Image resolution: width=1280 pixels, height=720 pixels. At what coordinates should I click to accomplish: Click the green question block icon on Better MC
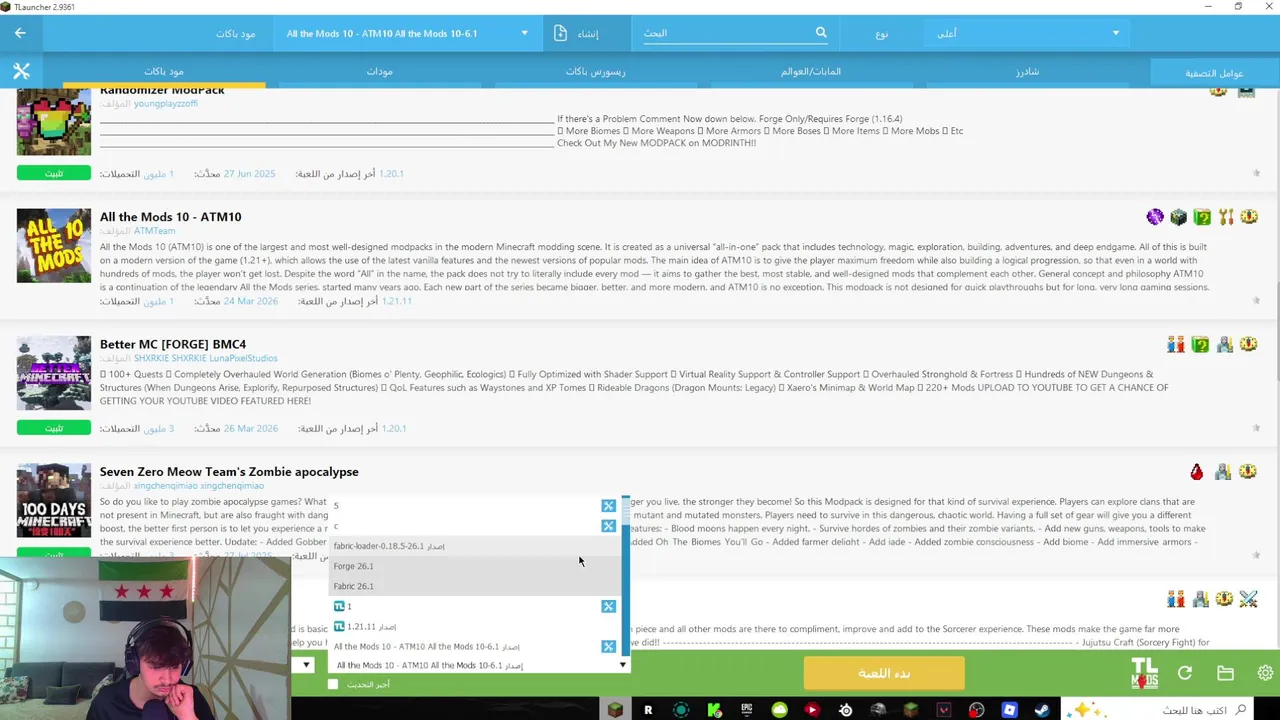point(1200,344)
